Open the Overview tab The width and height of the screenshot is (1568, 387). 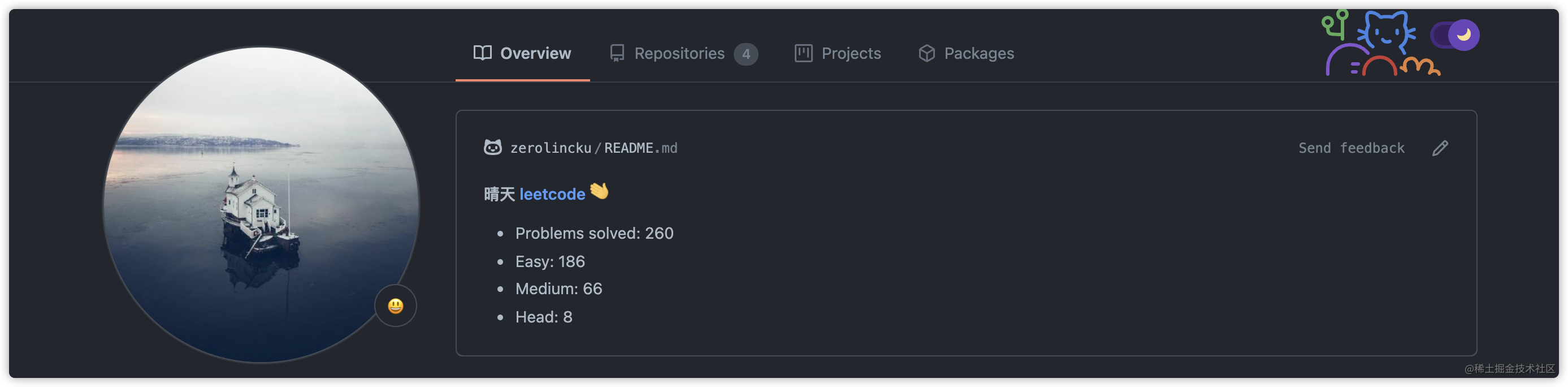tap(522, 54)
